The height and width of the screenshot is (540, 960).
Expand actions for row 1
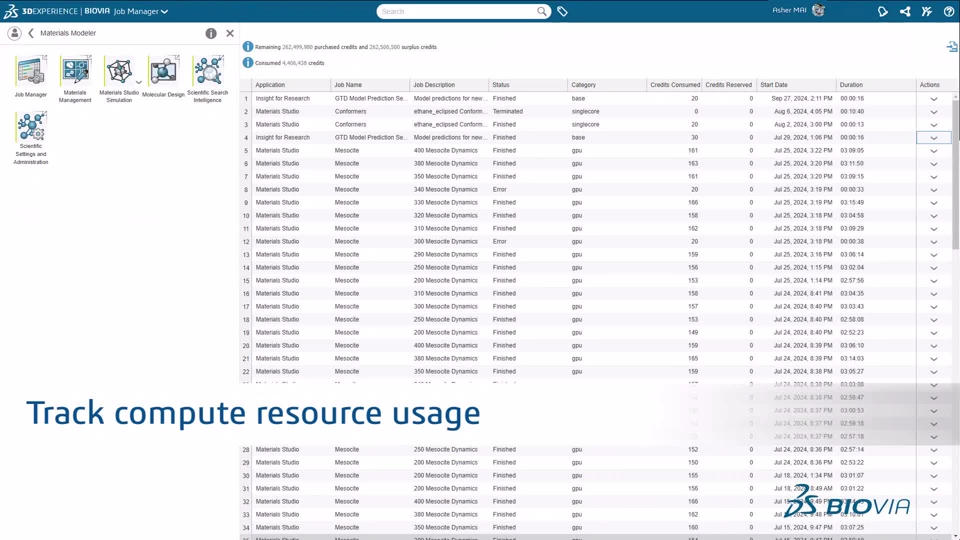tap(934, 99)
